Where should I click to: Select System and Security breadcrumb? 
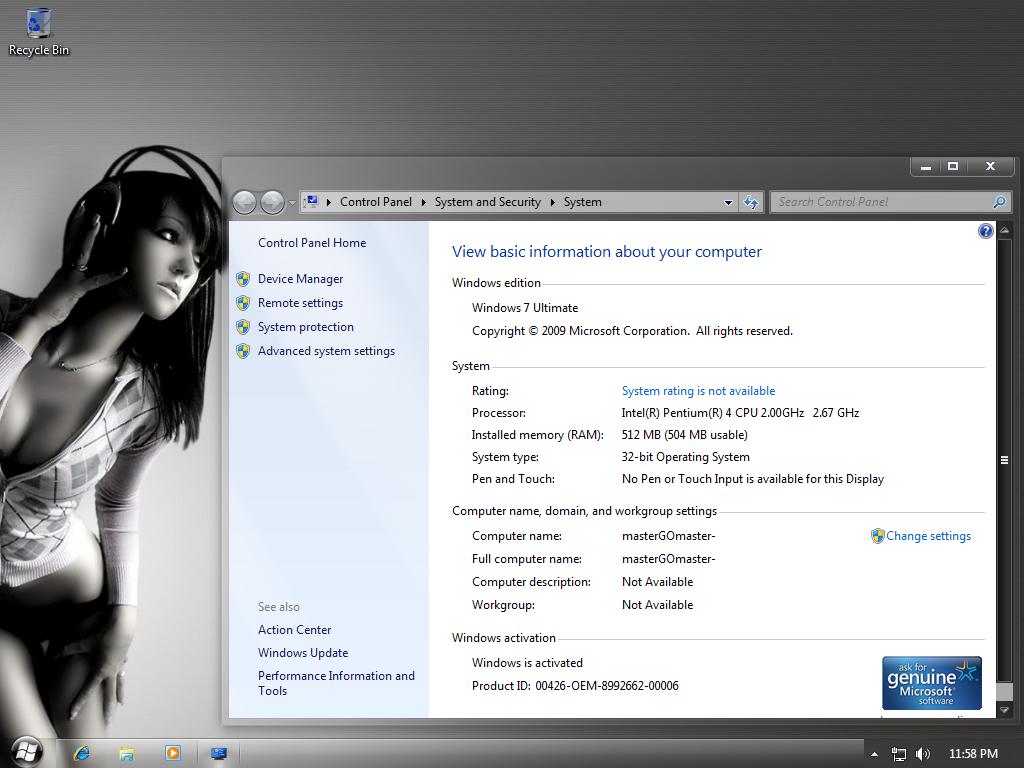pyautogui.click(x=488, y=202)
